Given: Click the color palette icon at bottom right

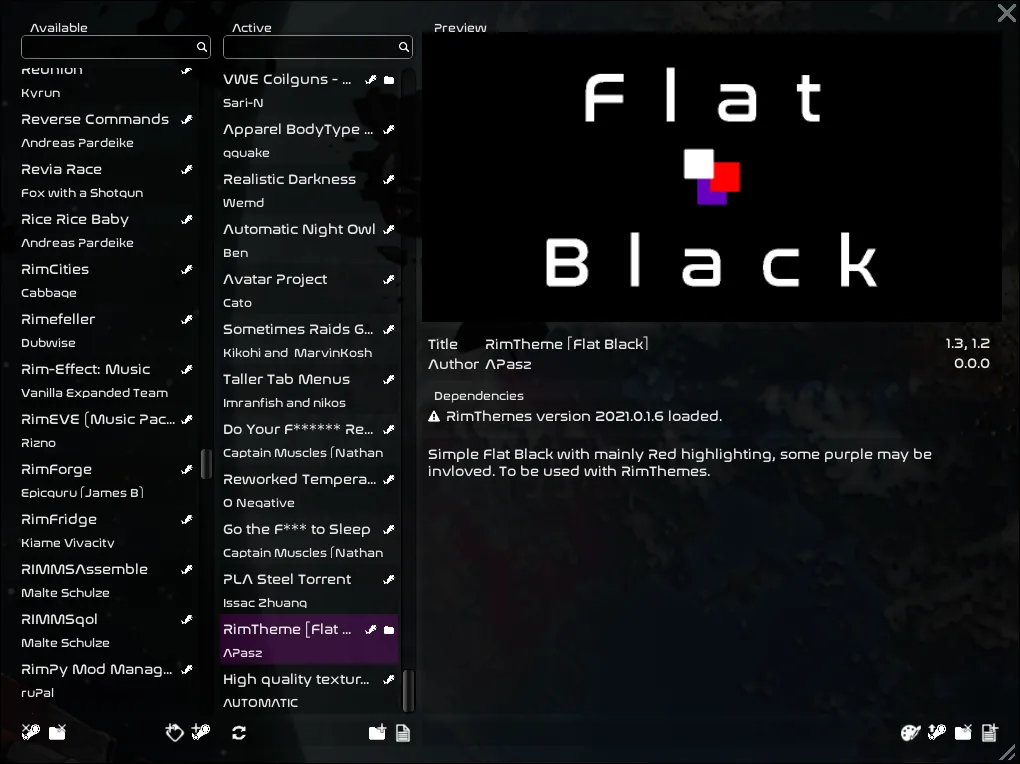Looking at the screenshot, I should (x=910, y=733).
